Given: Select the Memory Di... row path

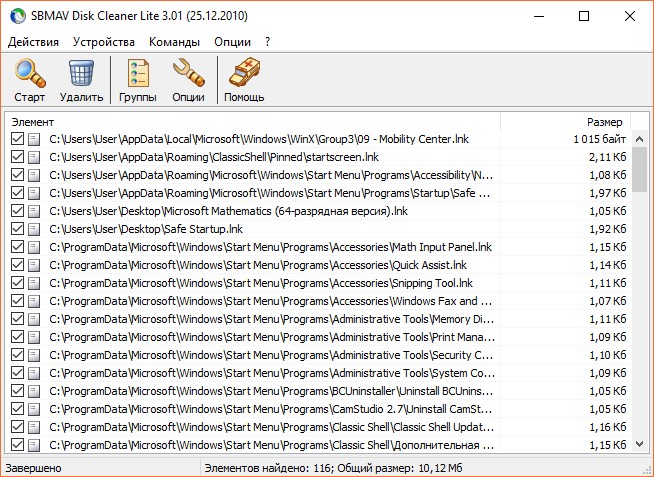Looking at the screenshot, I should [x=272, y=319].
